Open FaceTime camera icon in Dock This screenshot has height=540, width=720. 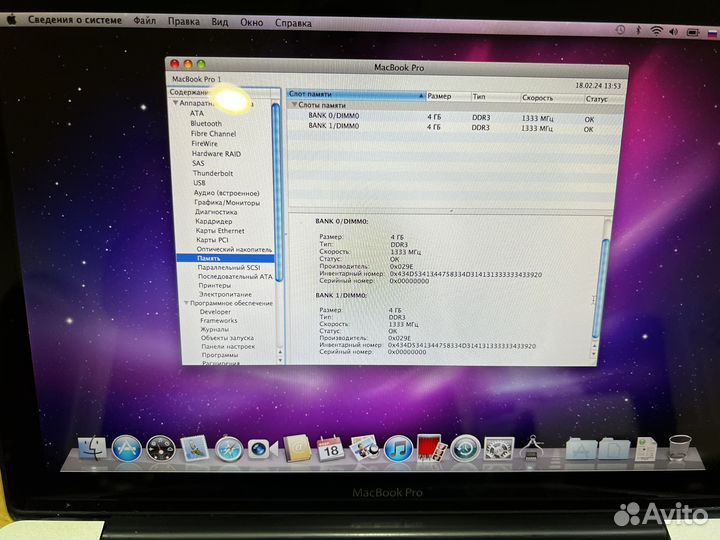[263, 449]
